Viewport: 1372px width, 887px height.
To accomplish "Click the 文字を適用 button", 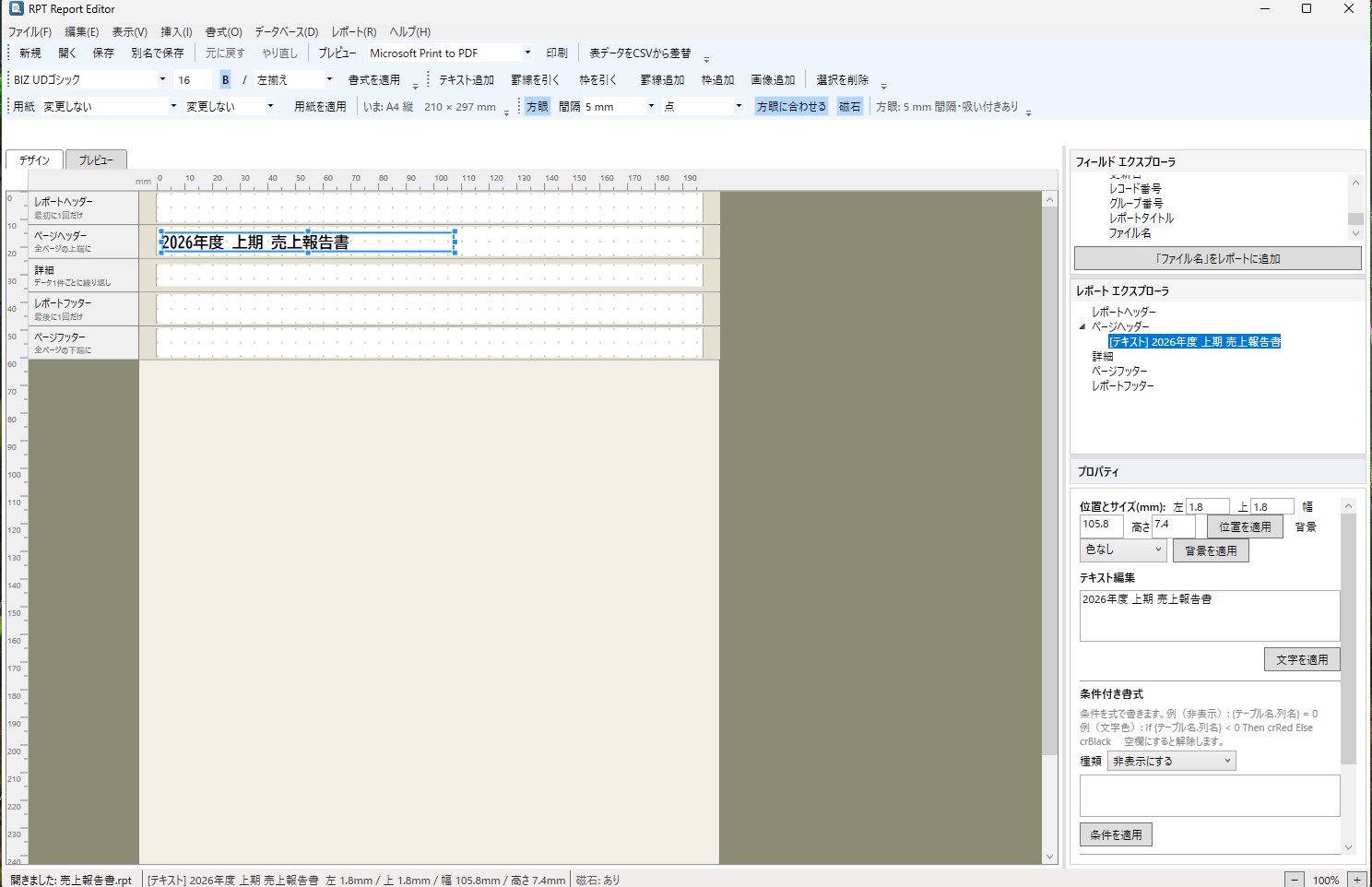I will click(x=1302, y=659).
